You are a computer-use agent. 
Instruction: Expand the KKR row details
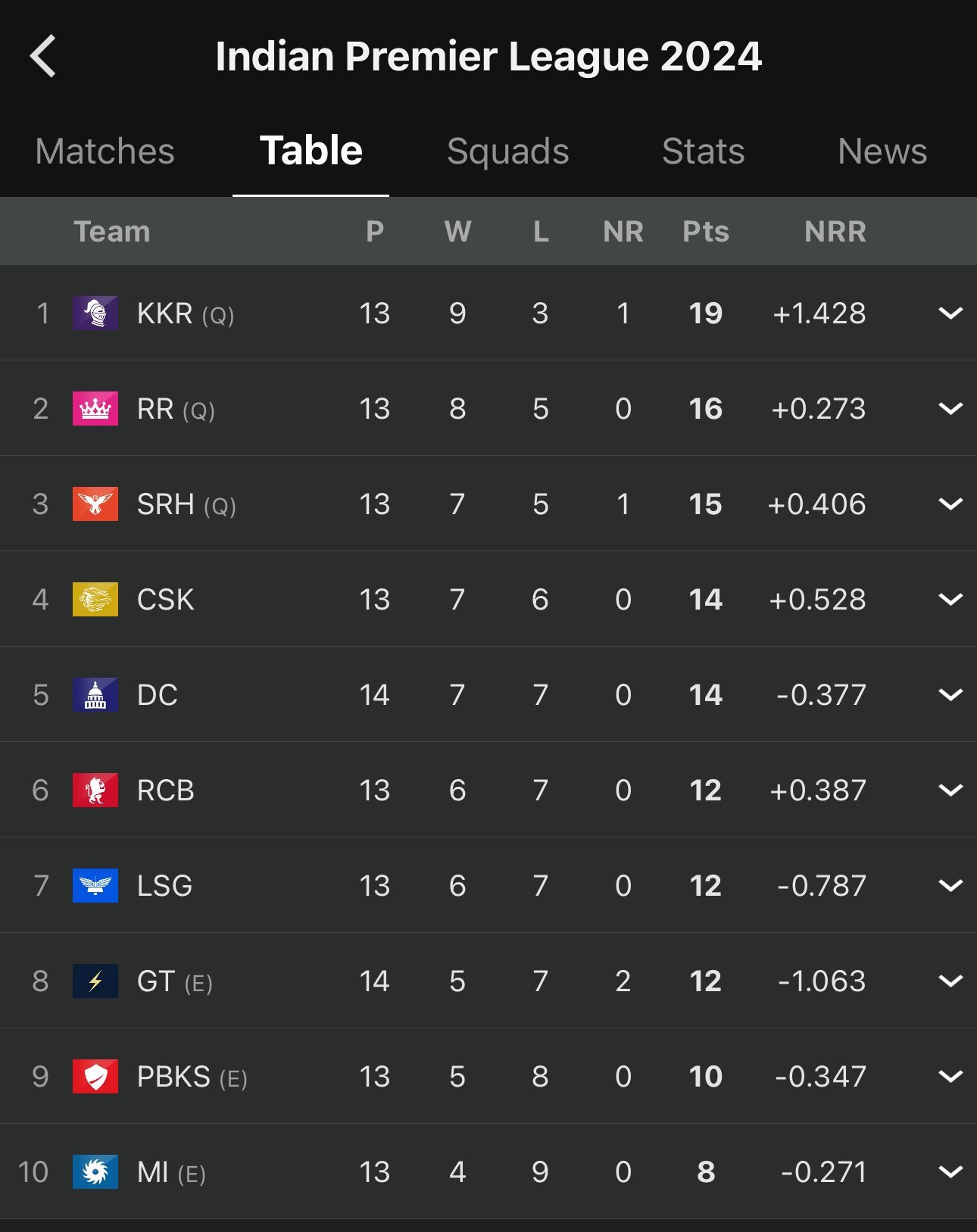tap(950, 313)
